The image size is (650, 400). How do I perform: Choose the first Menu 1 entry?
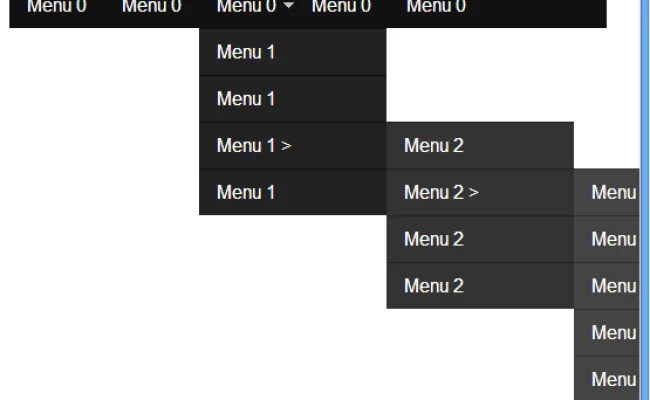[293, 52]
